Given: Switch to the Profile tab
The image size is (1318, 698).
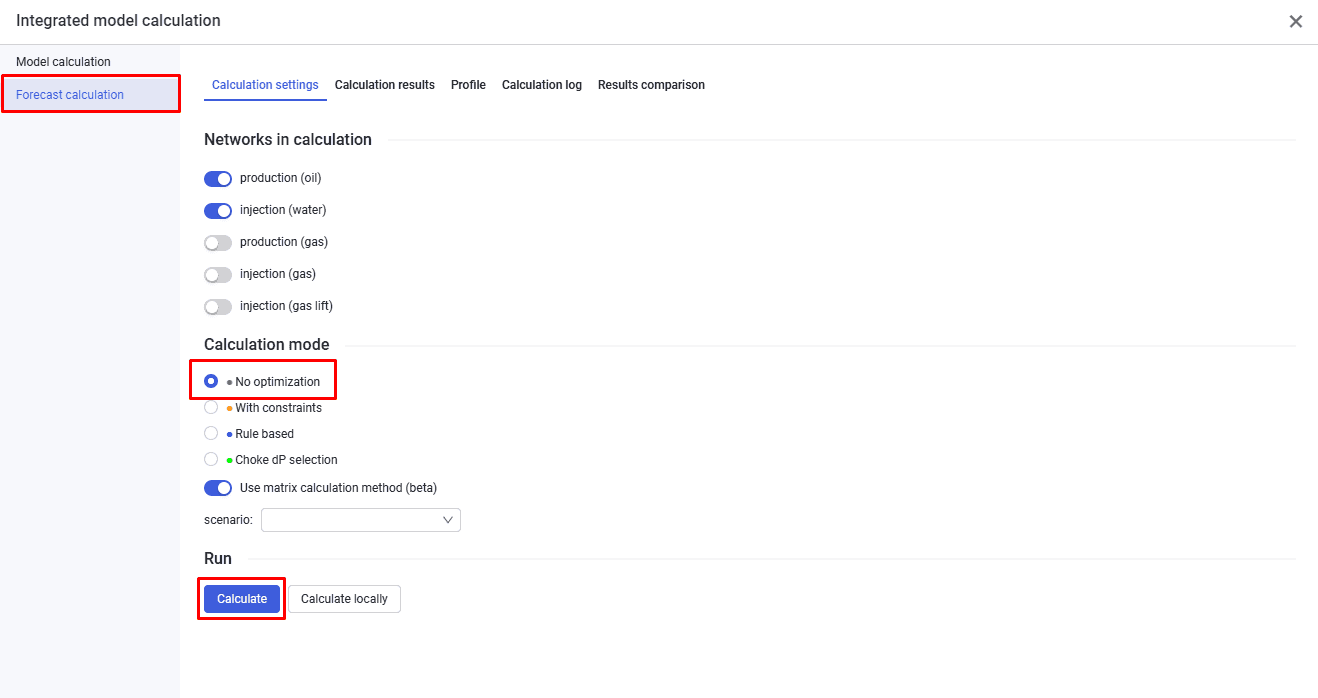Looking at the screenshot, I should tap(468, 85).
